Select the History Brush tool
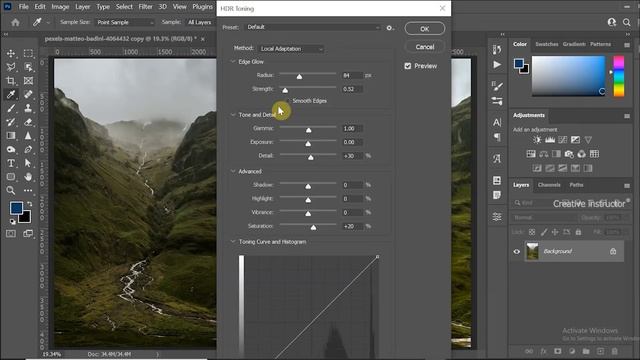The height and width of the screenshot is (360, 640). pos(11,122)
